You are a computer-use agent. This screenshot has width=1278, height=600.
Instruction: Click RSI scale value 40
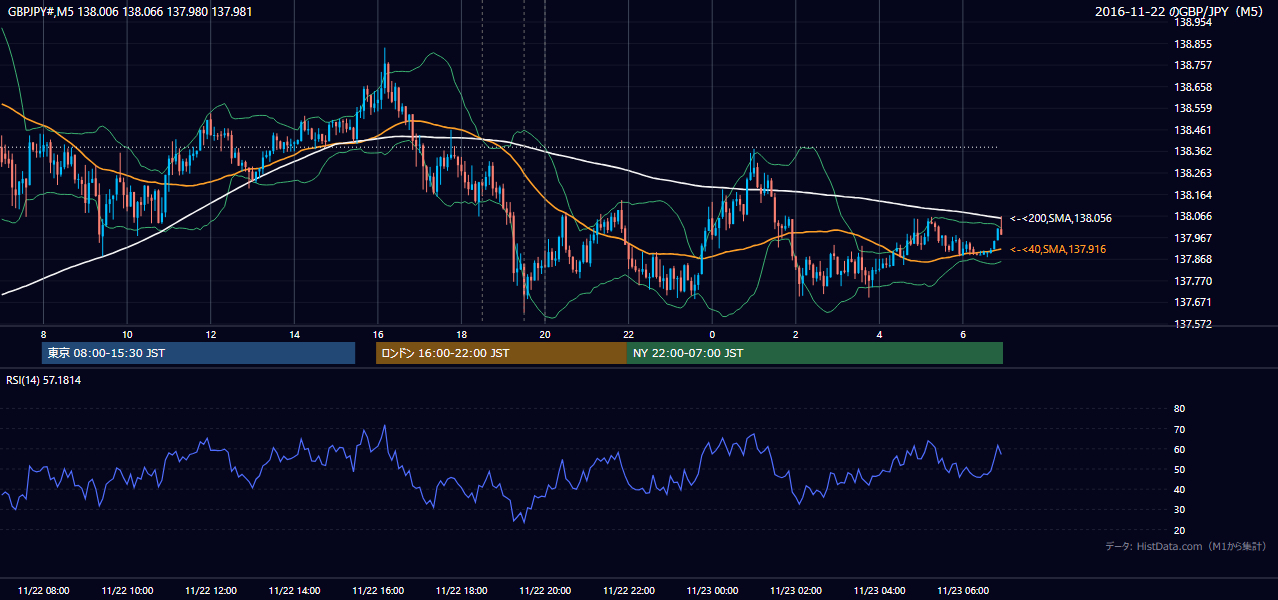(x=1179, y=489)
